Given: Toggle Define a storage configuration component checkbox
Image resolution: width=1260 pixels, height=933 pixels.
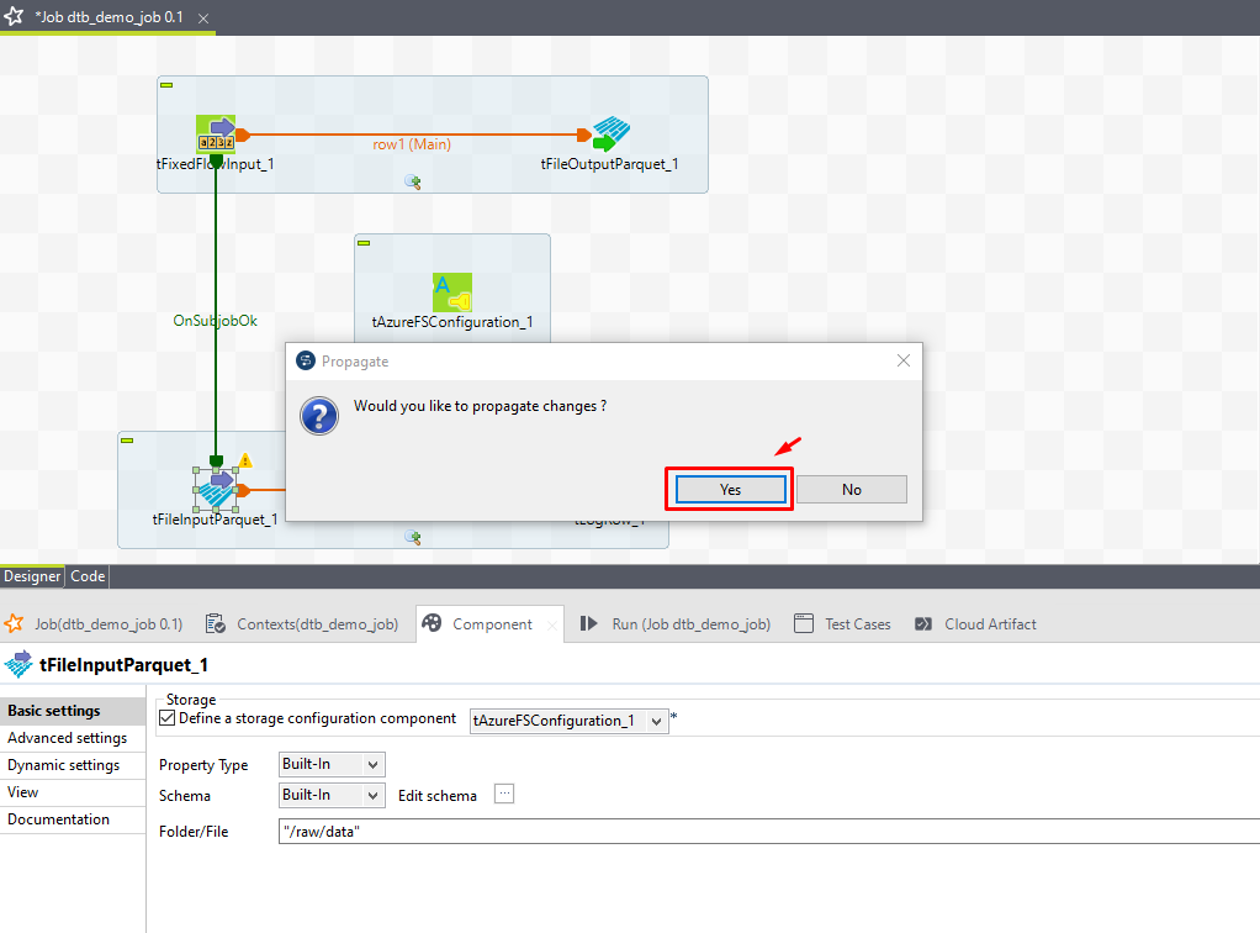Looking at the screenshot, I should coord(168,718).
